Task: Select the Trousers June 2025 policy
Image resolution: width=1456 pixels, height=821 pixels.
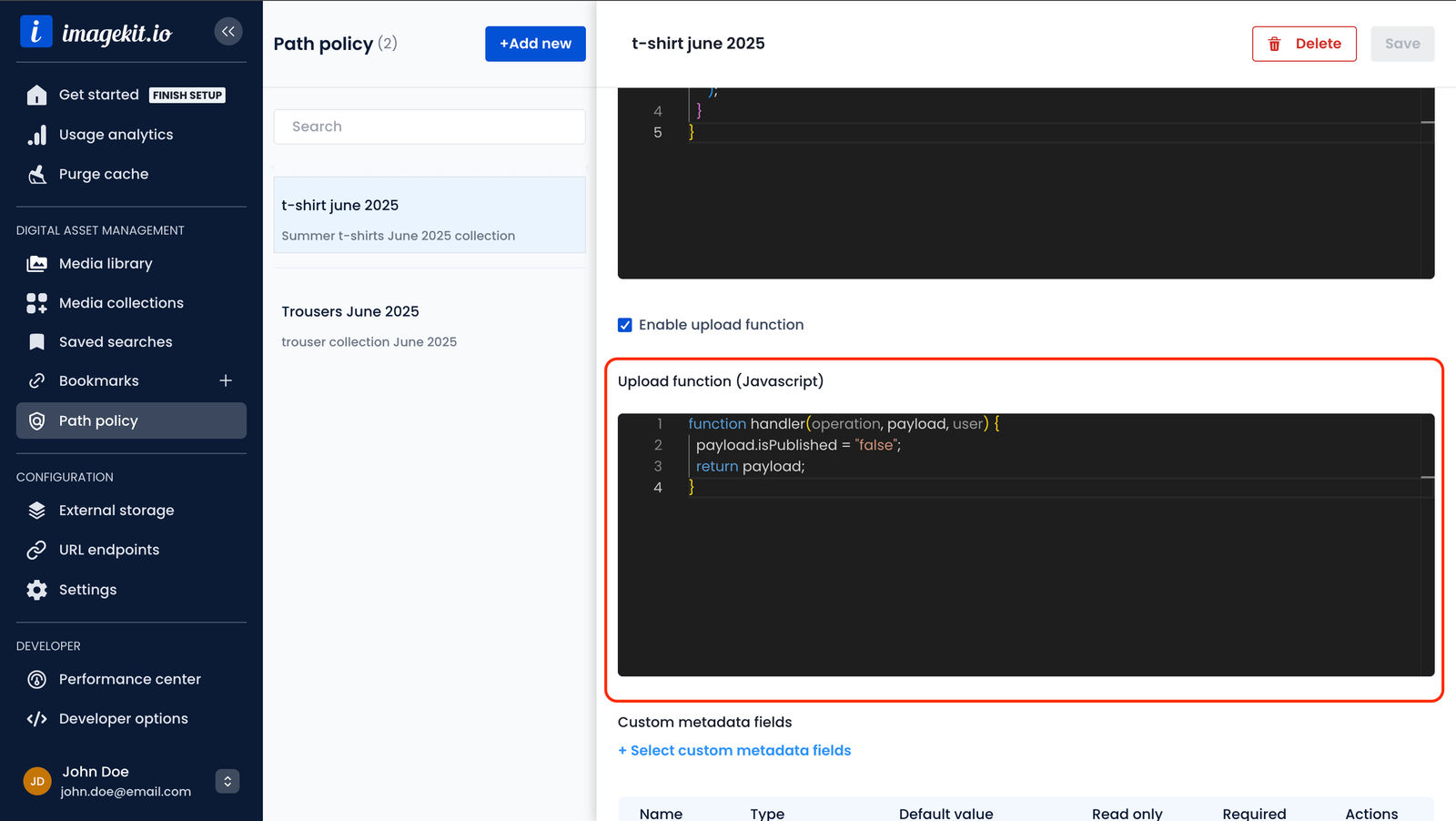Action: coord(430,326)
